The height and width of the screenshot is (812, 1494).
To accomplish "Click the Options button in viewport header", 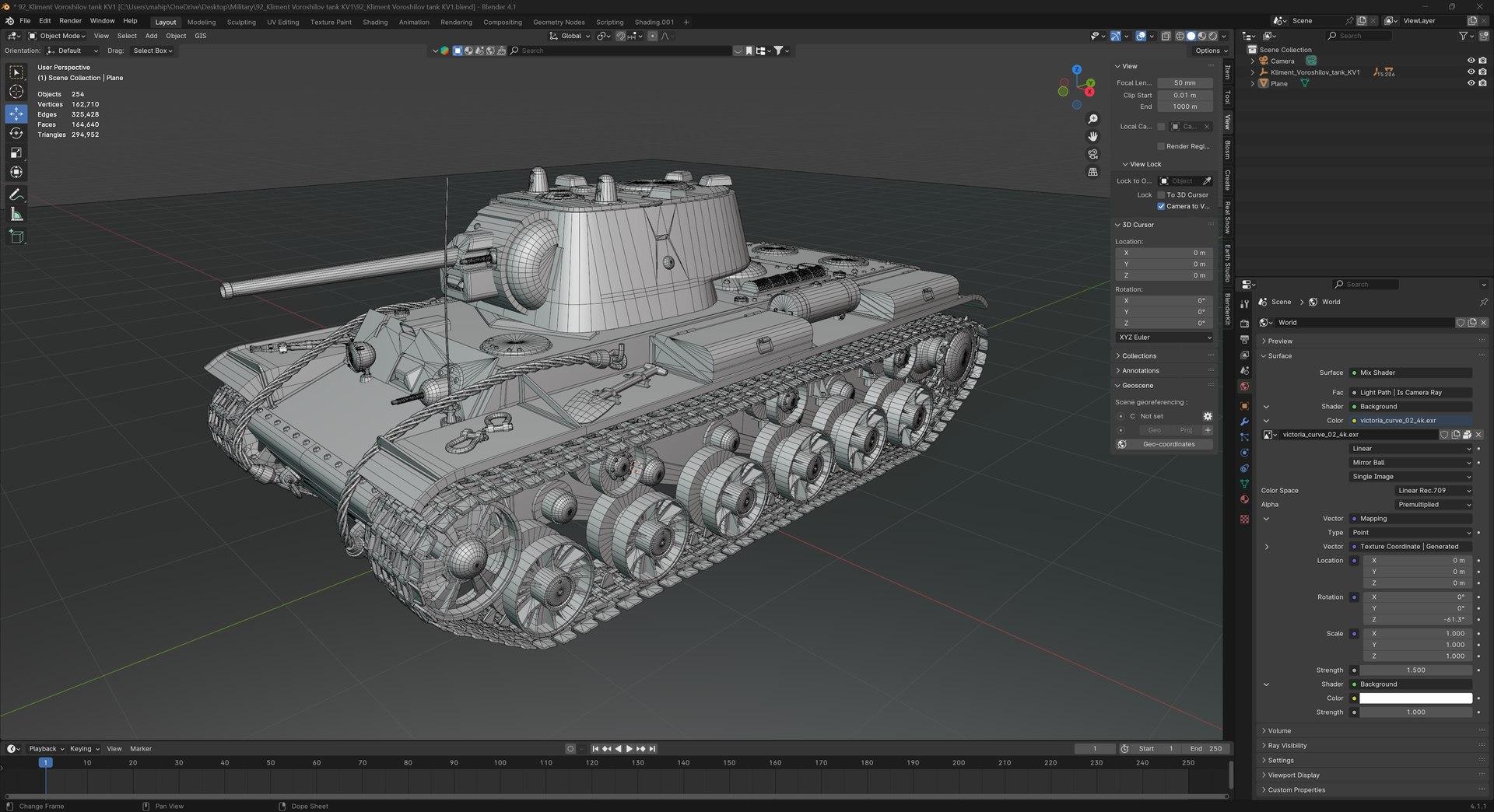I will point(1211,51).
